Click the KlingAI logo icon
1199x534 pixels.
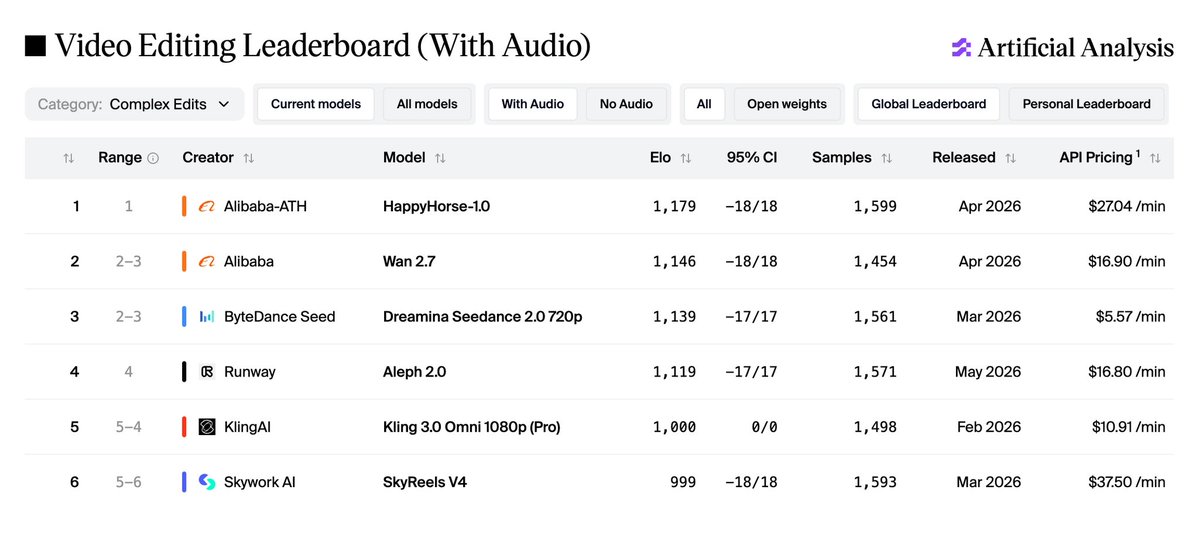[x=206, y=427]
